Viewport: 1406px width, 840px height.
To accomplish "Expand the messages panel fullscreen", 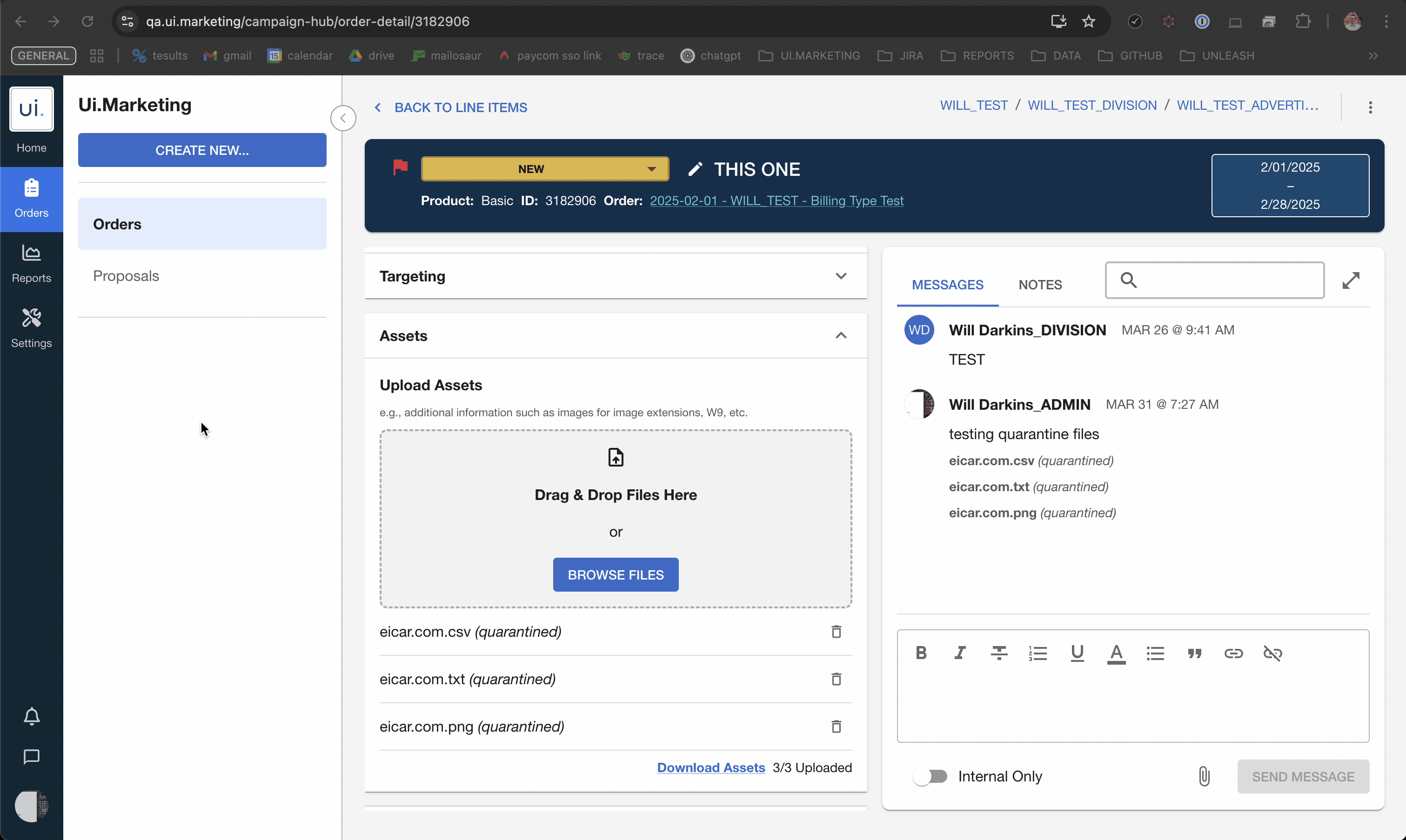I will point(1351,280).
